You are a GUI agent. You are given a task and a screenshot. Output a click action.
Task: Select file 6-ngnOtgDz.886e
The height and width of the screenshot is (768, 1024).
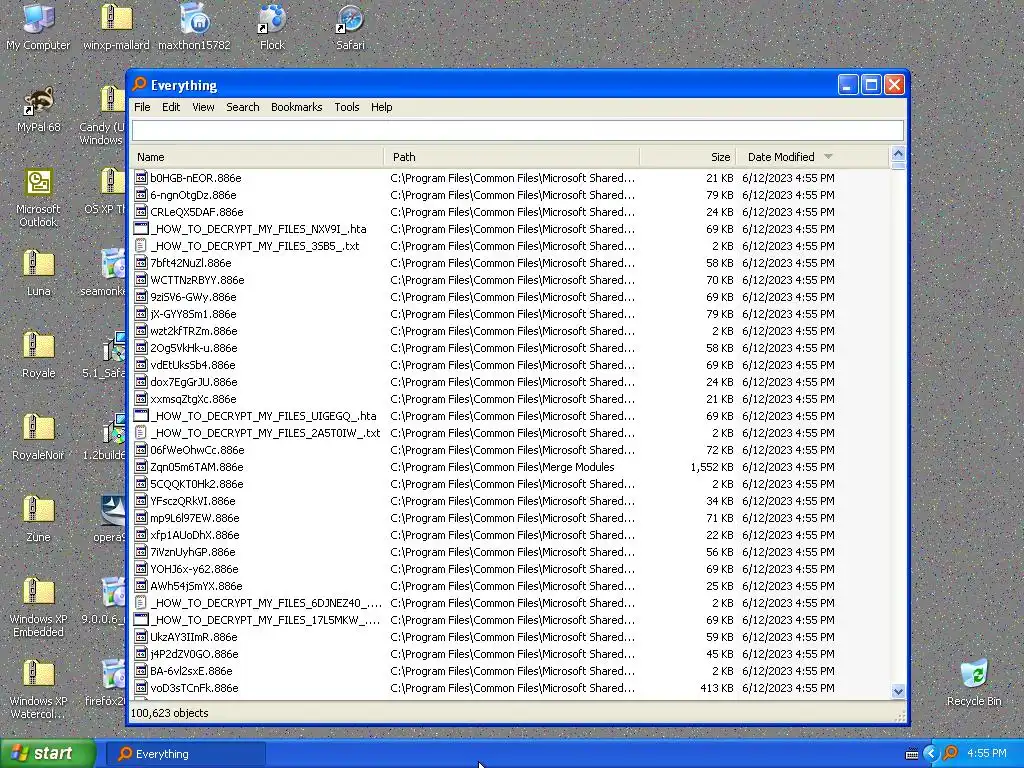(193, 195)
